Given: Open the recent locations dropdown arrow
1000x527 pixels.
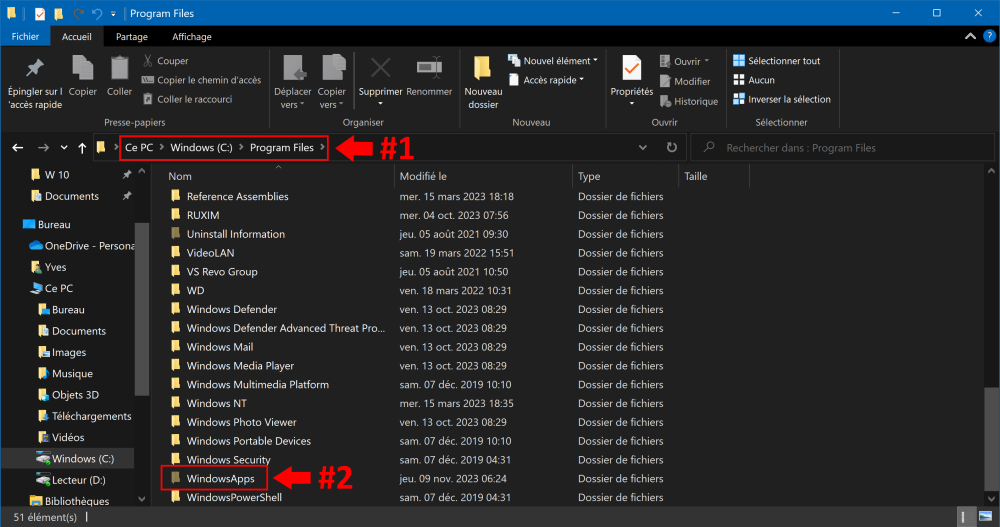Looking at the screenshot, I should 64,147.
